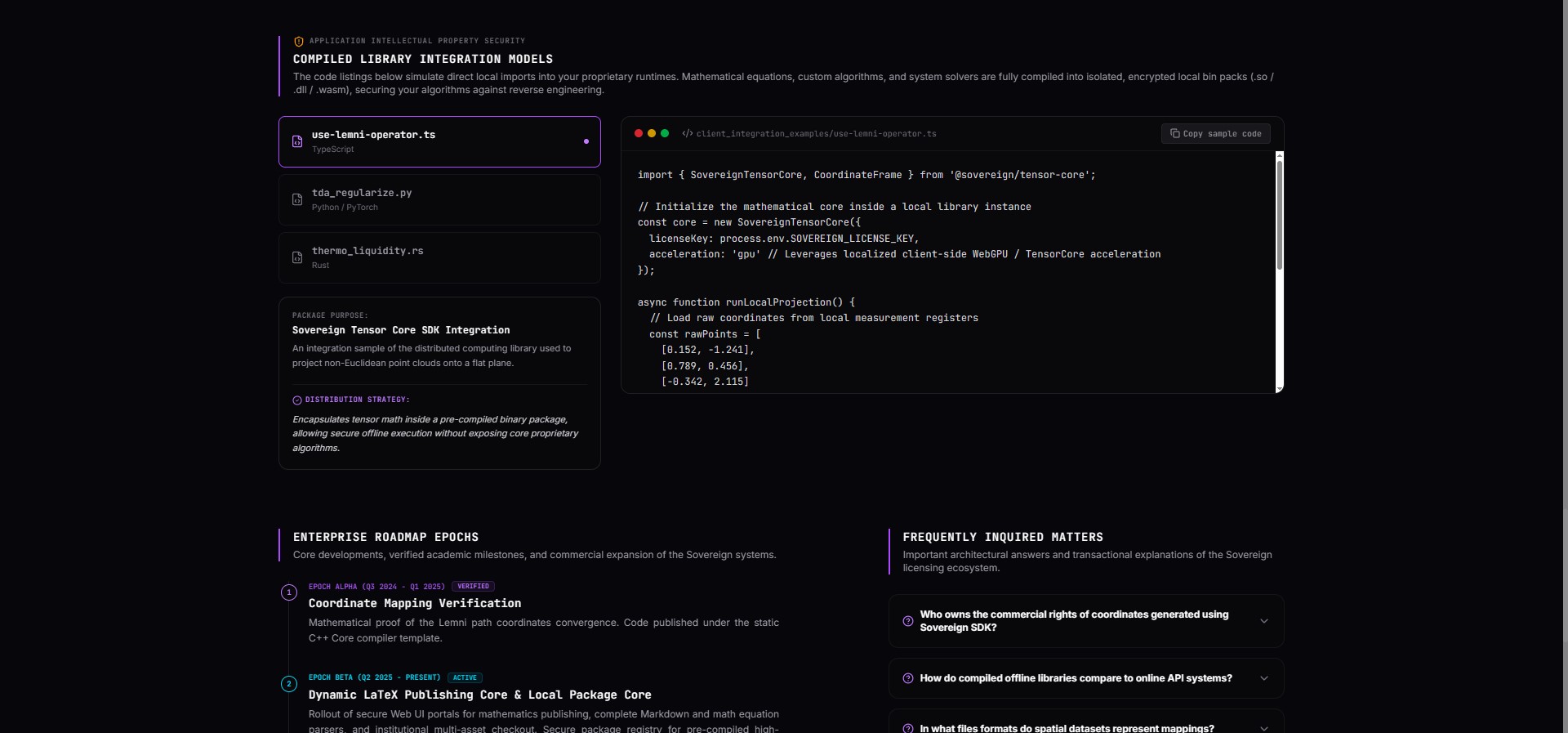Click the copy icon in Copy sample code

point(1174,133)
